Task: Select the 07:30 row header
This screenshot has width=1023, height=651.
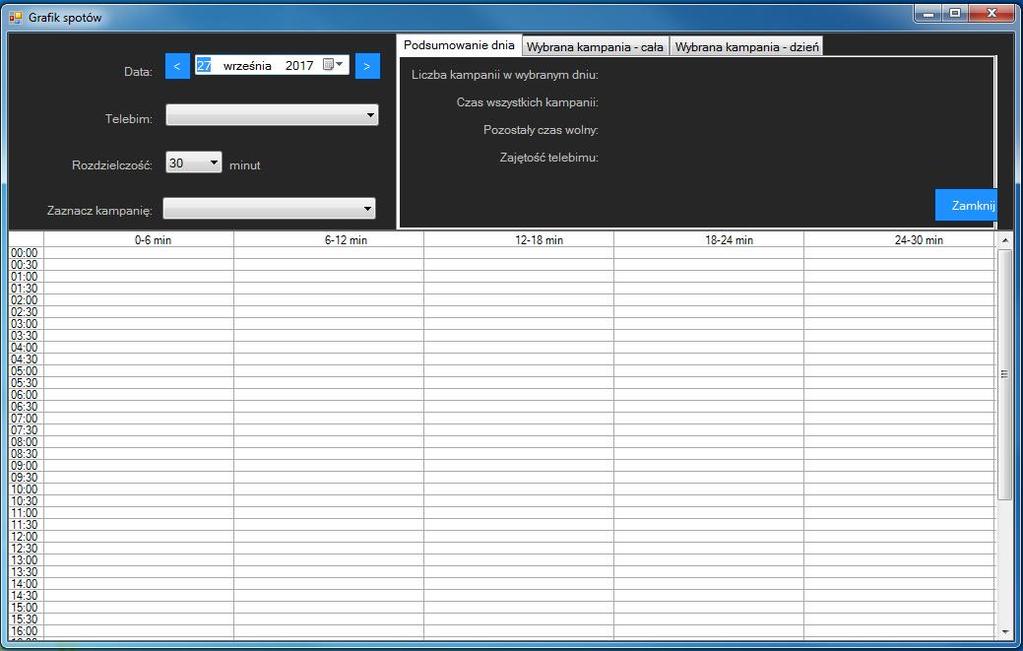Action: [x=26, y=431]
